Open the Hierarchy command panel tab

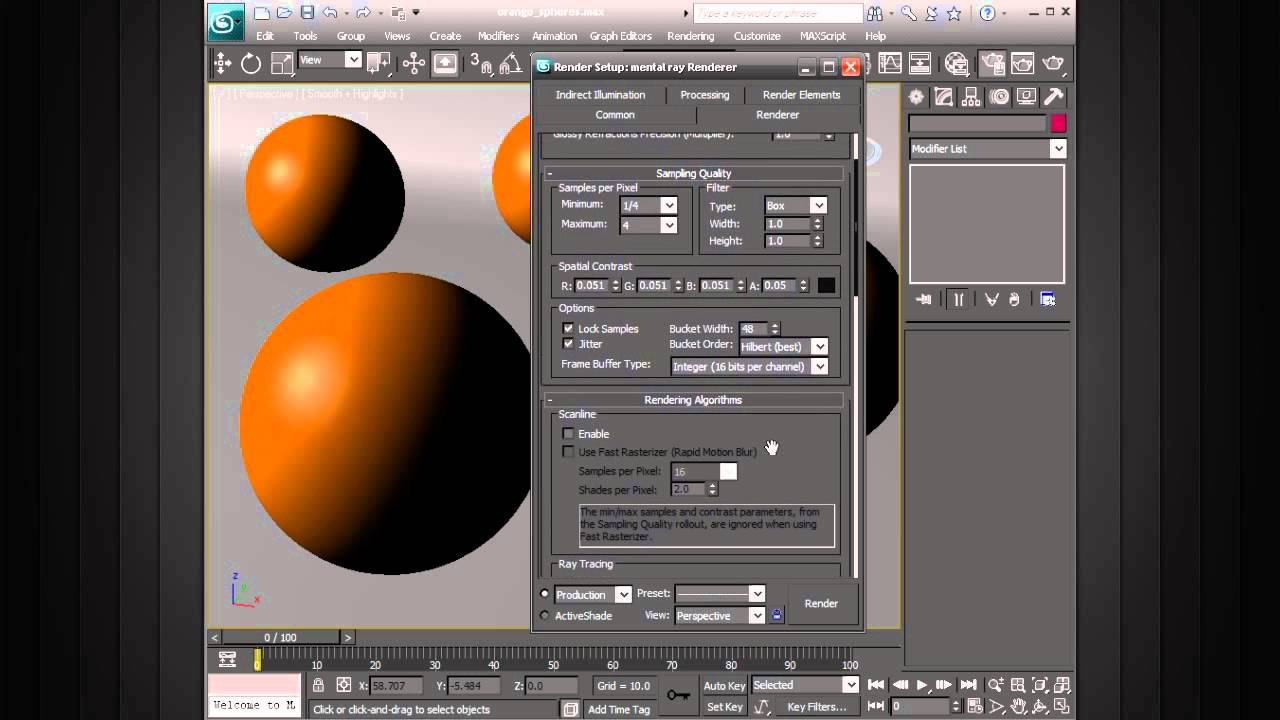point(971,97)
